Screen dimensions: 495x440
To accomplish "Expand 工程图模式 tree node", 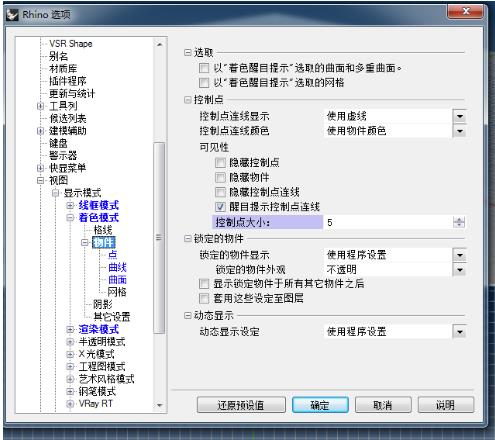I will (x=70, y=367).
